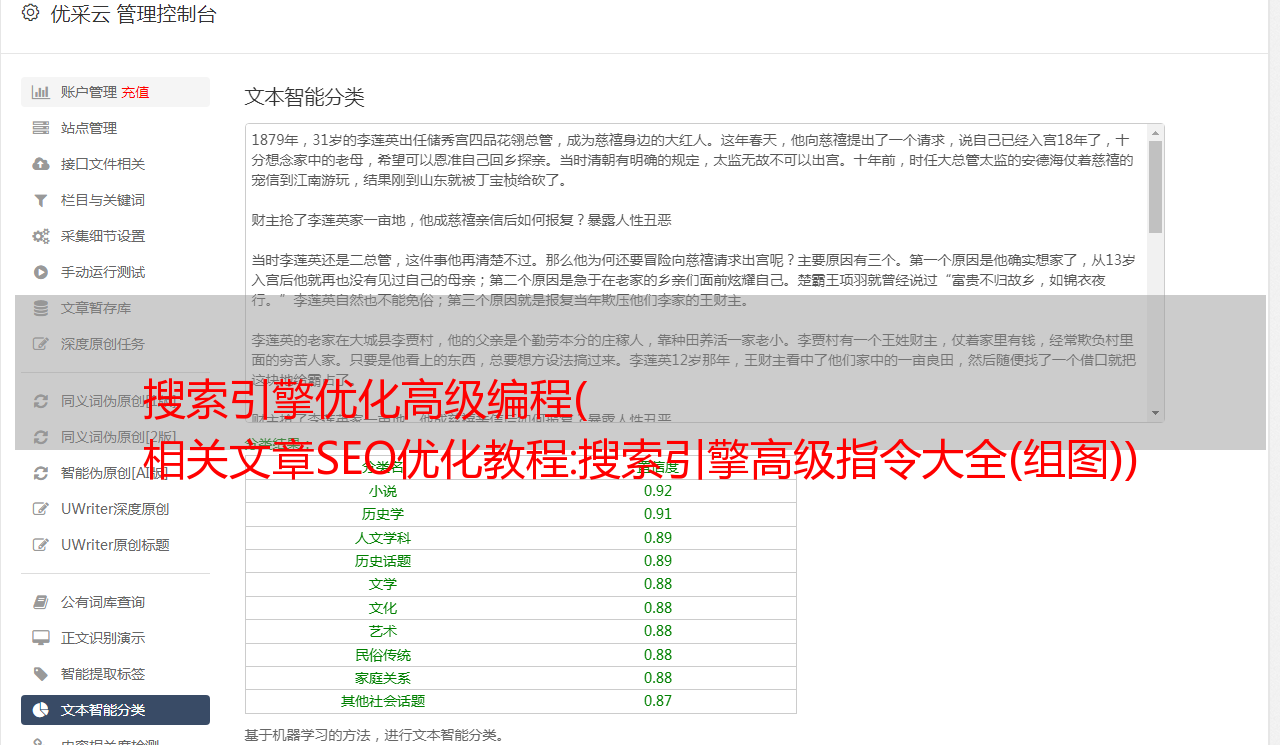Click the cloud upload icon for 接口文件相关
The image size is (1280, 745).
(x=41, y=164)
